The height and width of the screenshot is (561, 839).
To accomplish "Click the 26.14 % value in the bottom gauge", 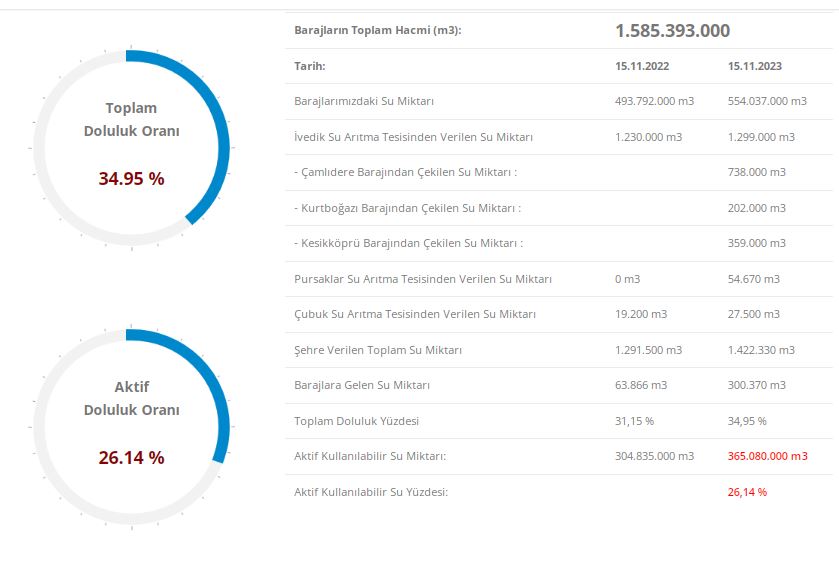I will point(131,458).
